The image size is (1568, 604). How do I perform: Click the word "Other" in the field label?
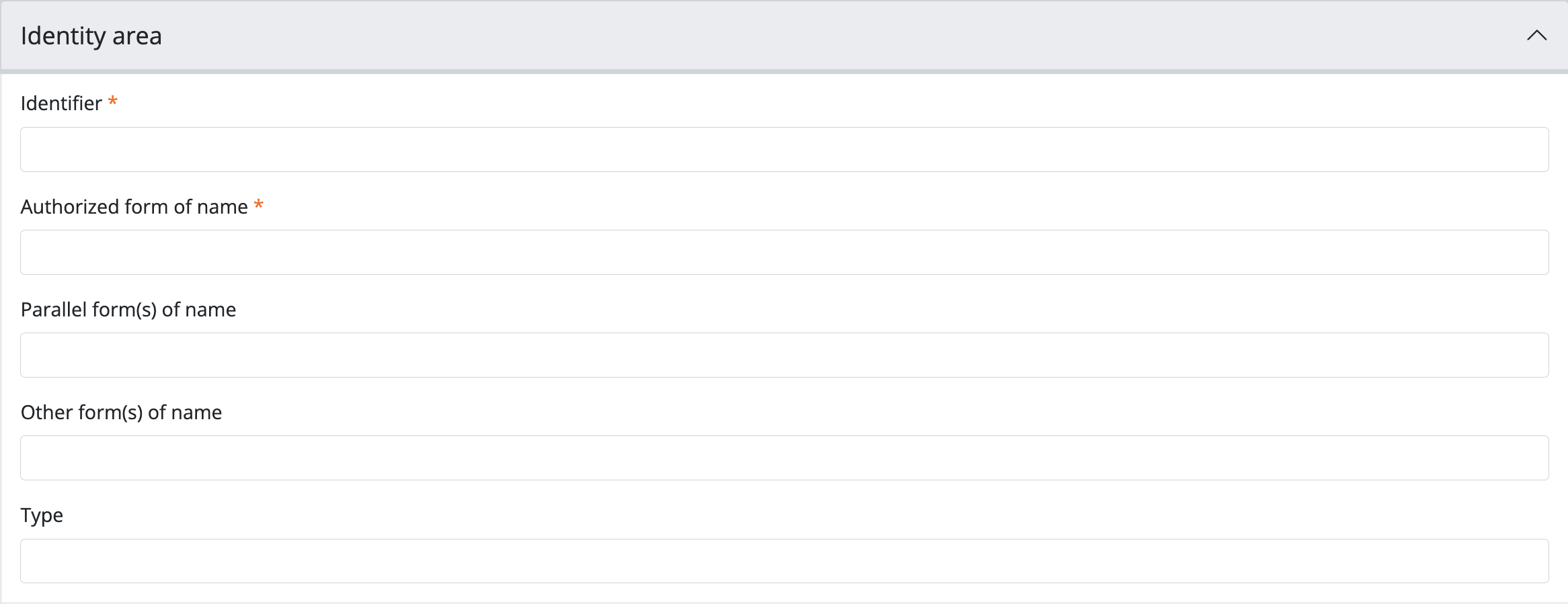47,413
